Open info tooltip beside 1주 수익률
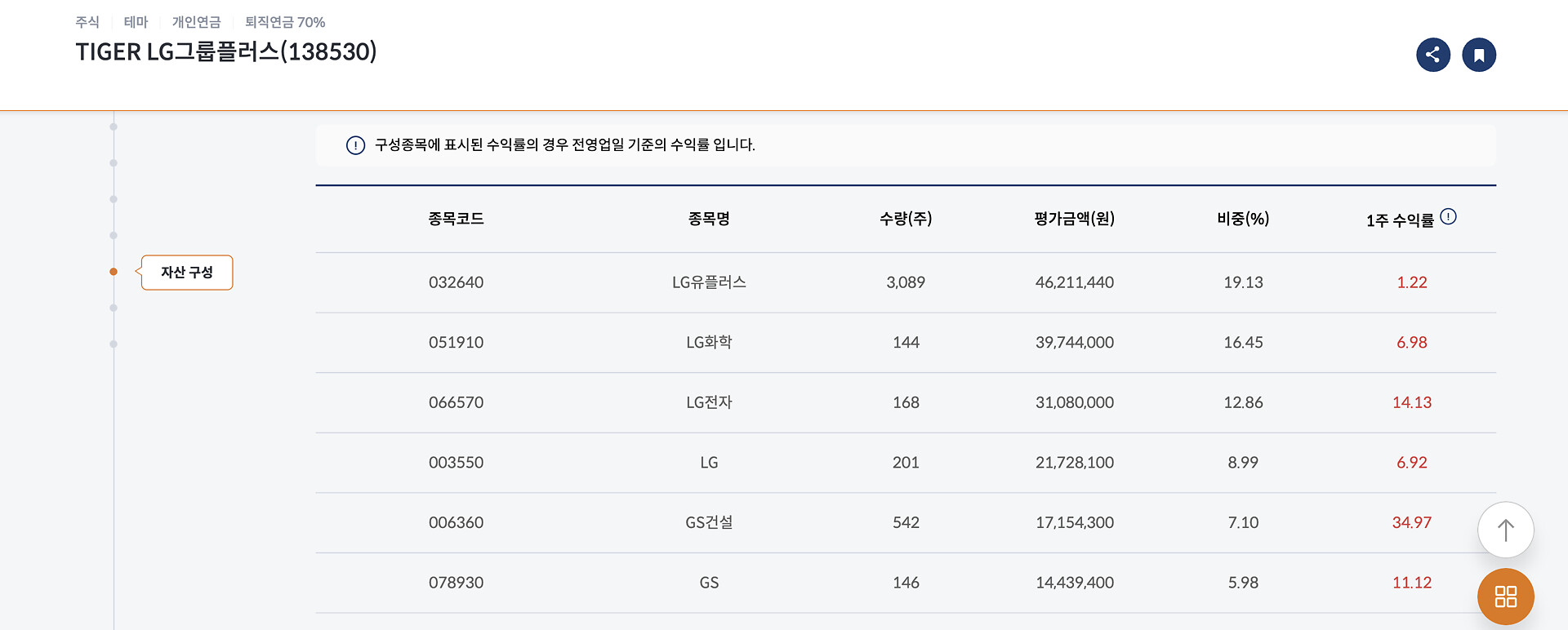 1448,217
